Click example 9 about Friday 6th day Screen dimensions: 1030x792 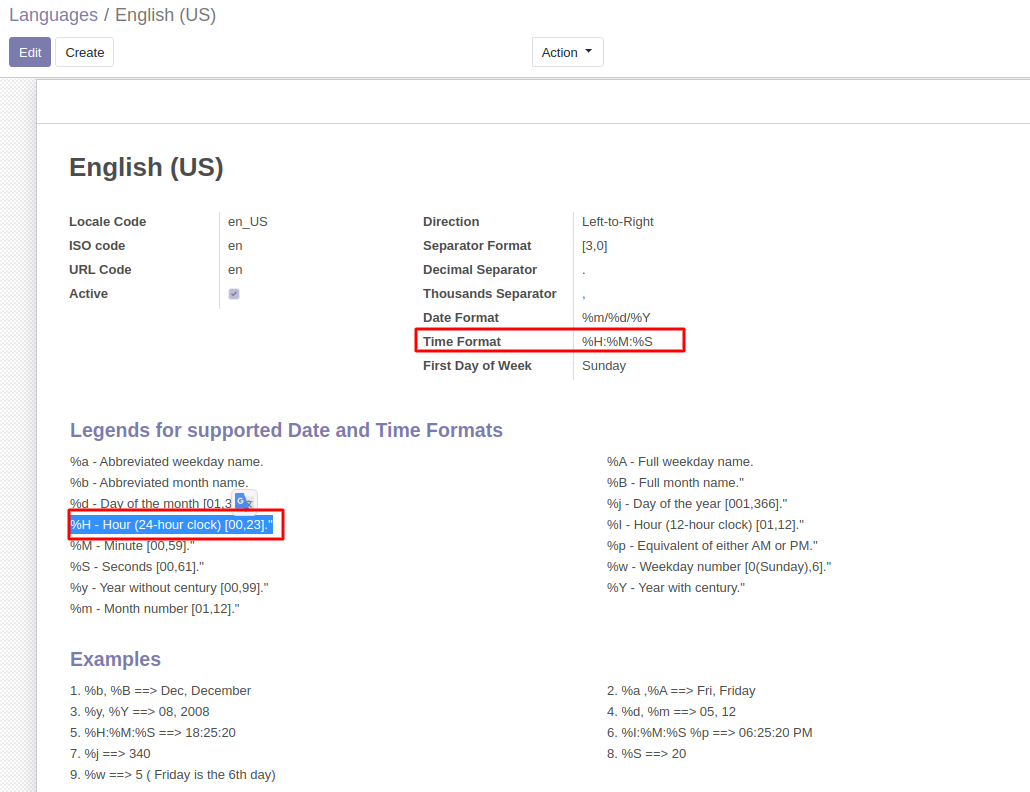point(173,775)
